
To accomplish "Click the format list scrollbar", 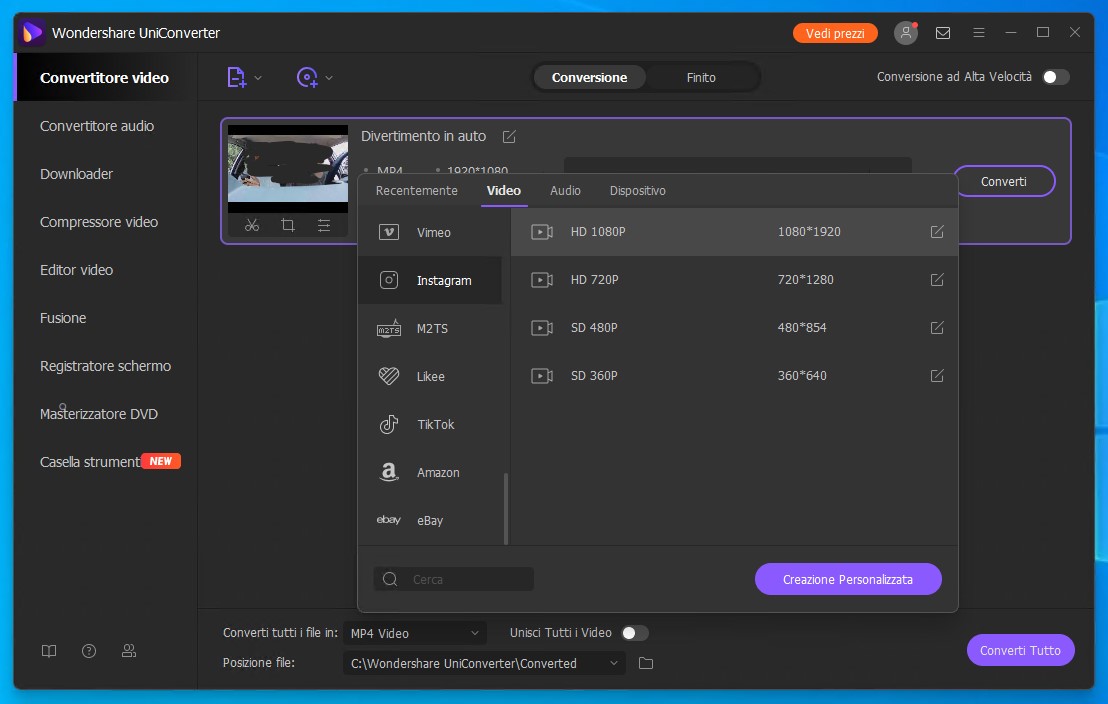I will tap(506, 508).
